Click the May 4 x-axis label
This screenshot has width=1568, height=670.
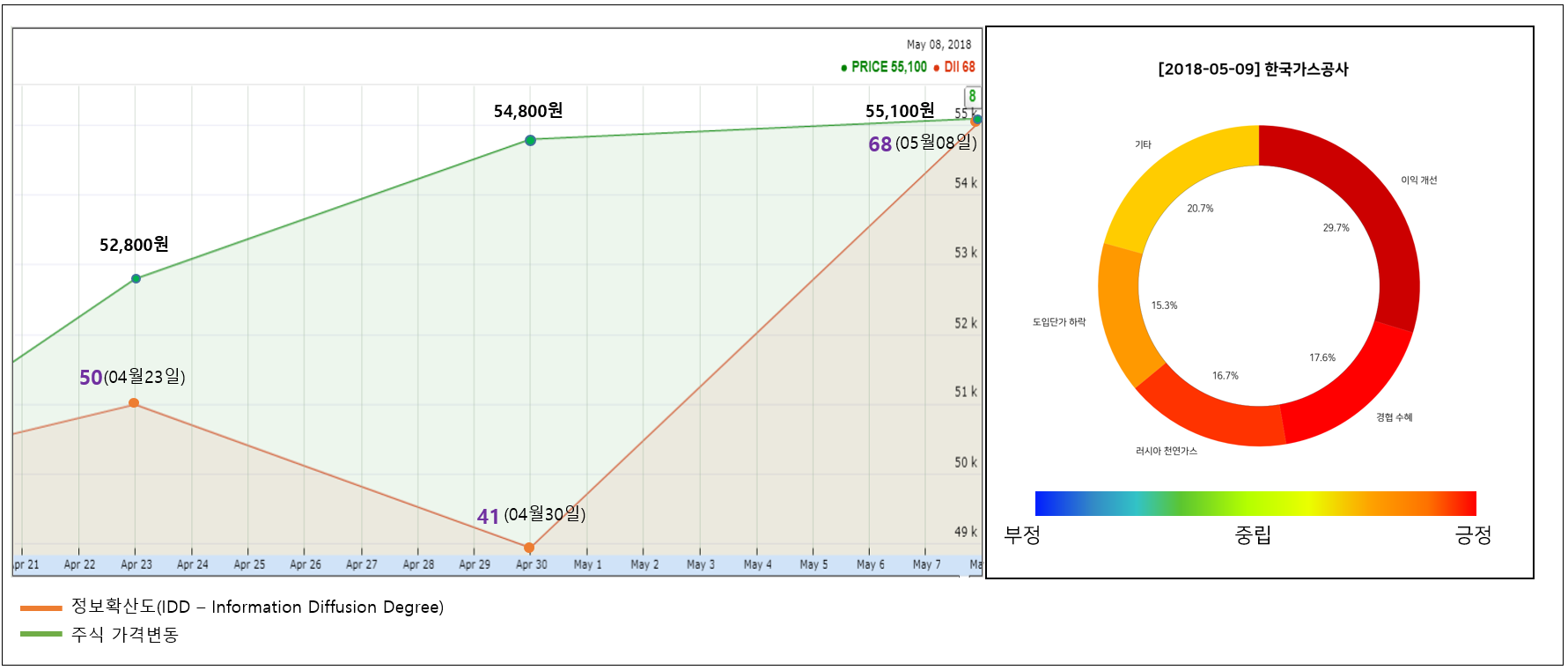(x=757, y=564)
